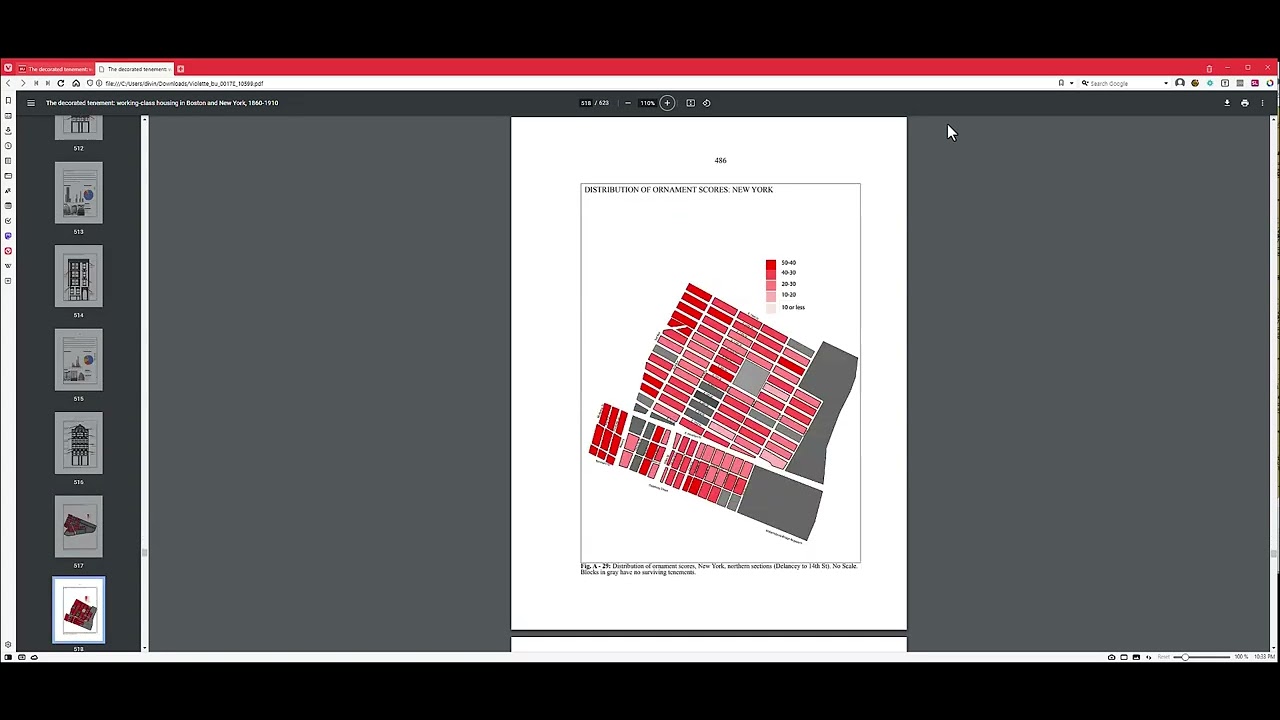Edit the 110% zoom level field

click(x=648, y=103)
